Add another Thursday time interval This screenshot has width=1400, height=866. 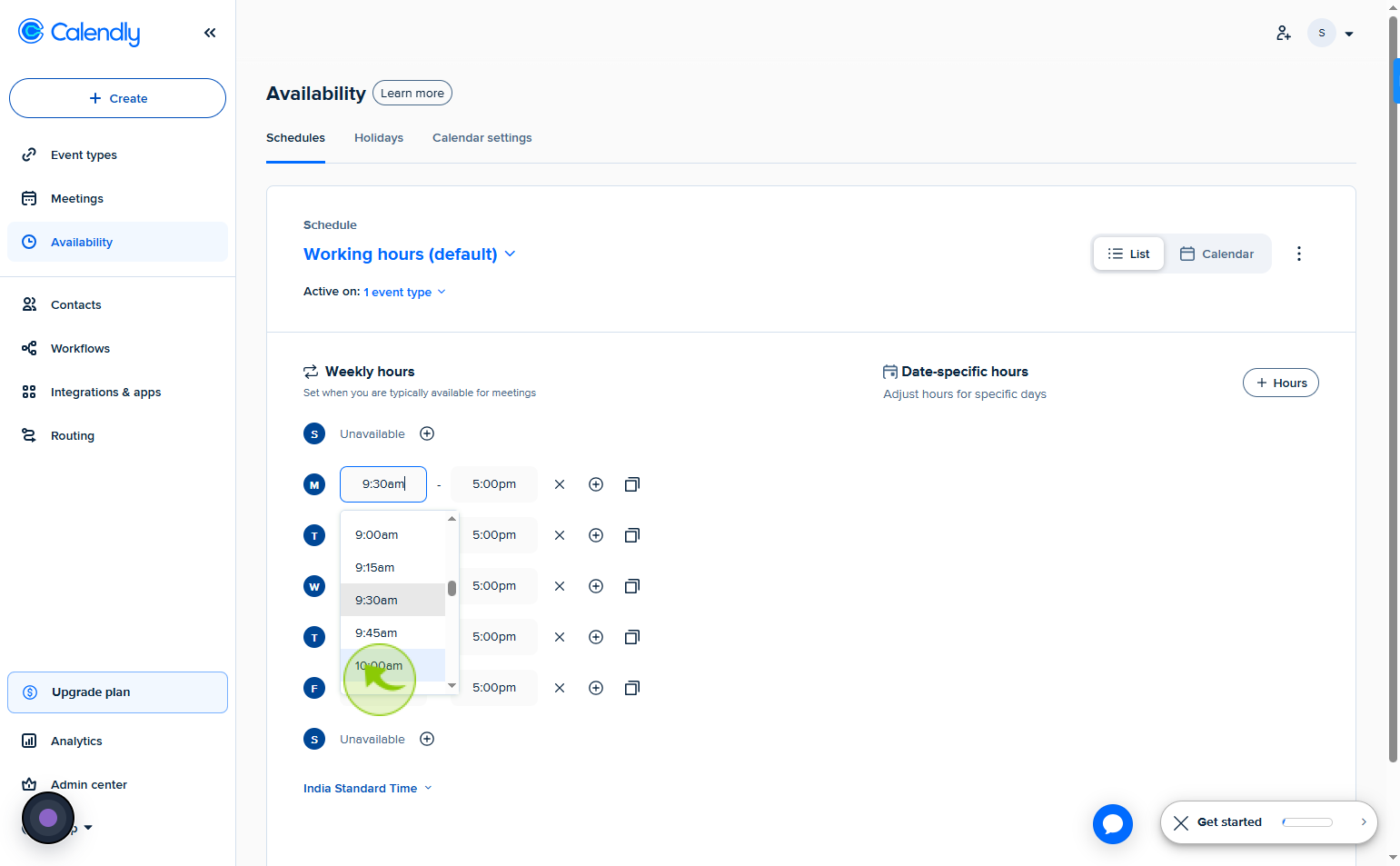596,637
